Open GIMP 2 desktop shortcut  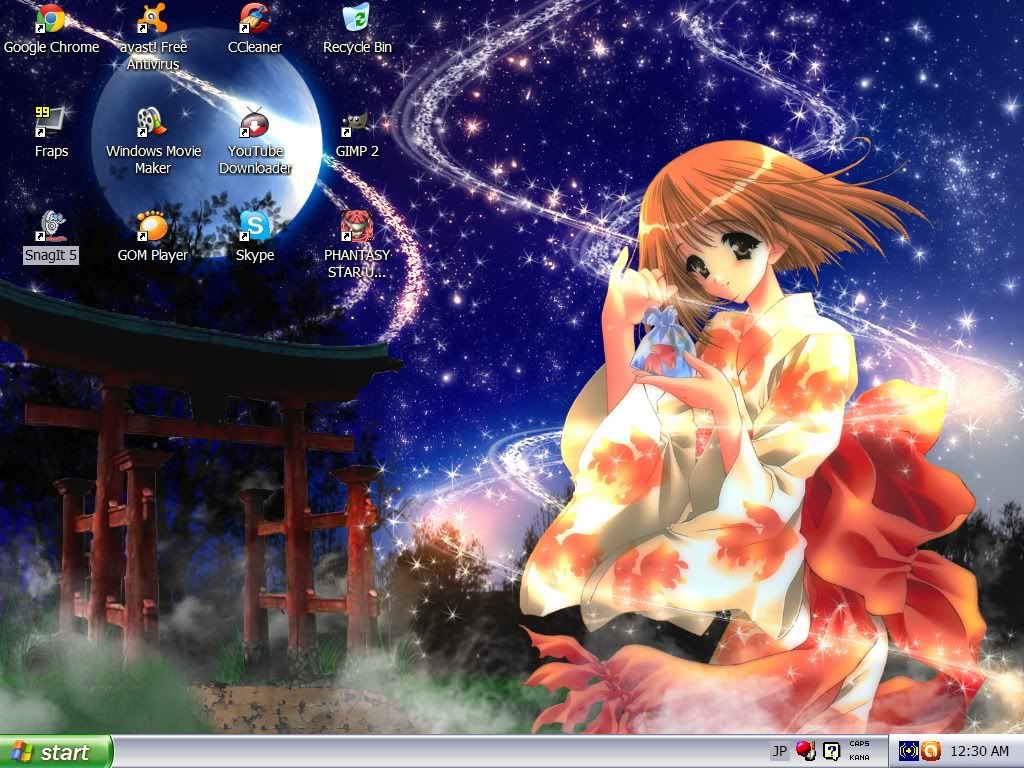[357, 134]
